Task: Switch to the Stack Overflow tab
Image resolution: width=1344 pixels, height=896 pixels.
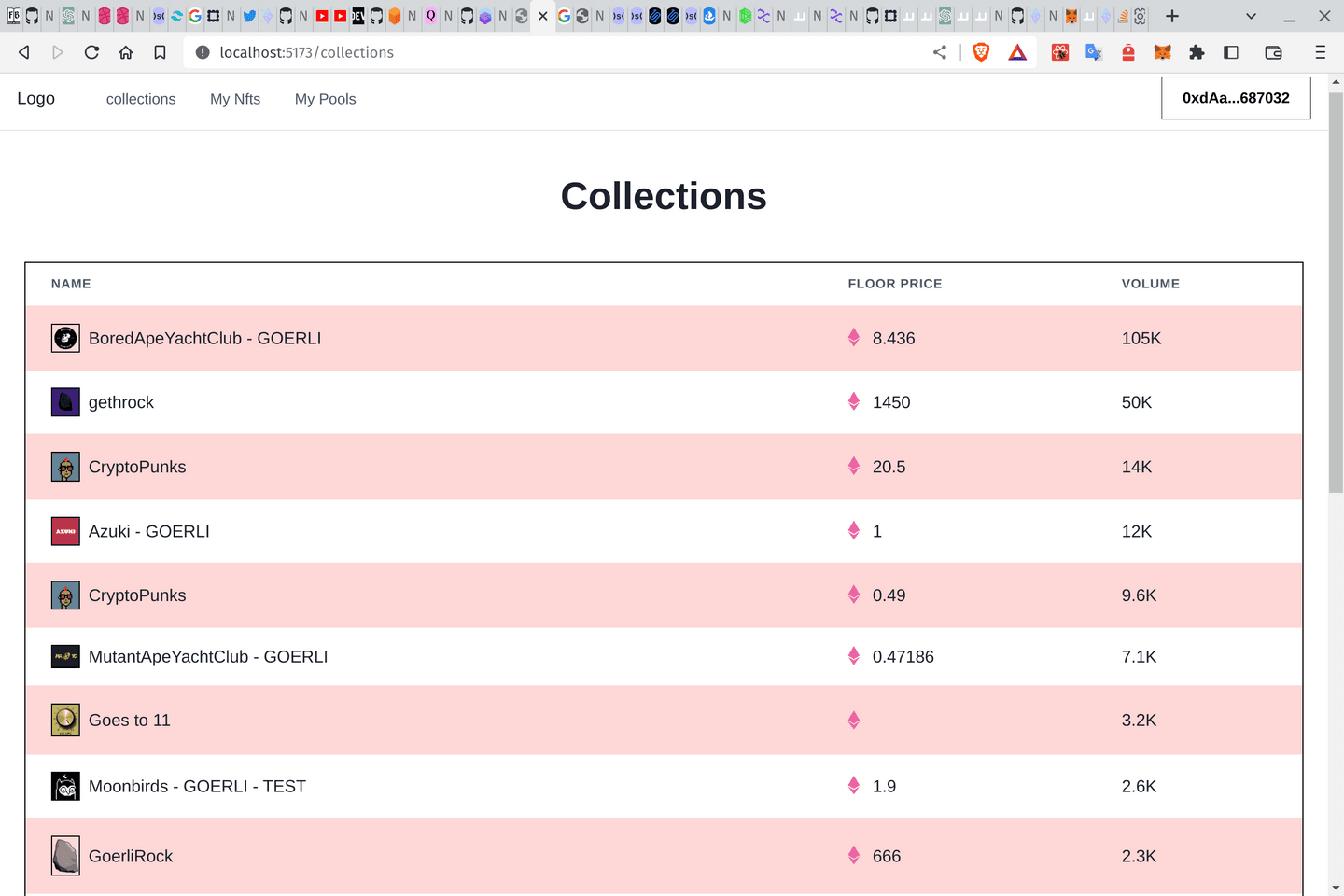Action: tap(1122, 16)
